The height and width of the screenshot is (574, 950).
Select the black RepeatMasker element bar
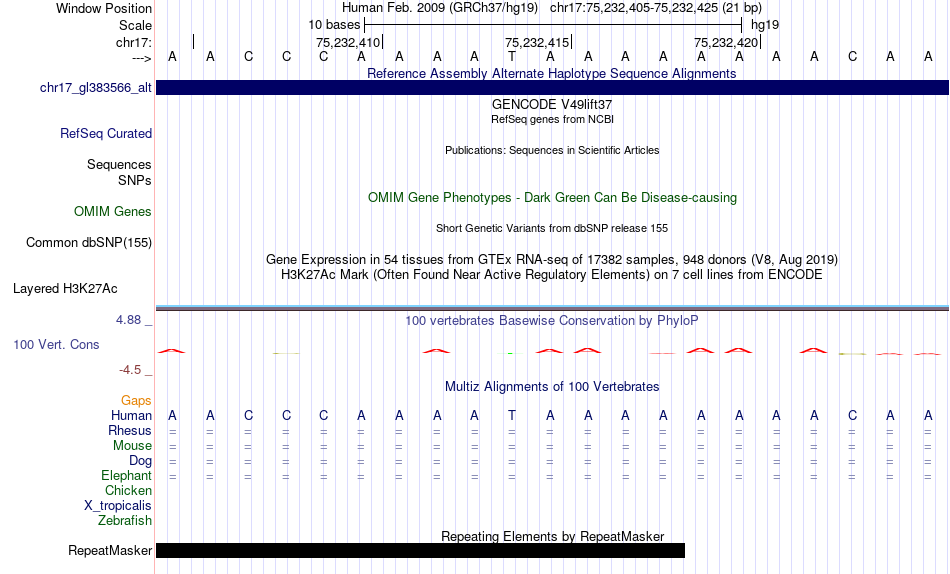pyautogui.click(x=420, y=550)
